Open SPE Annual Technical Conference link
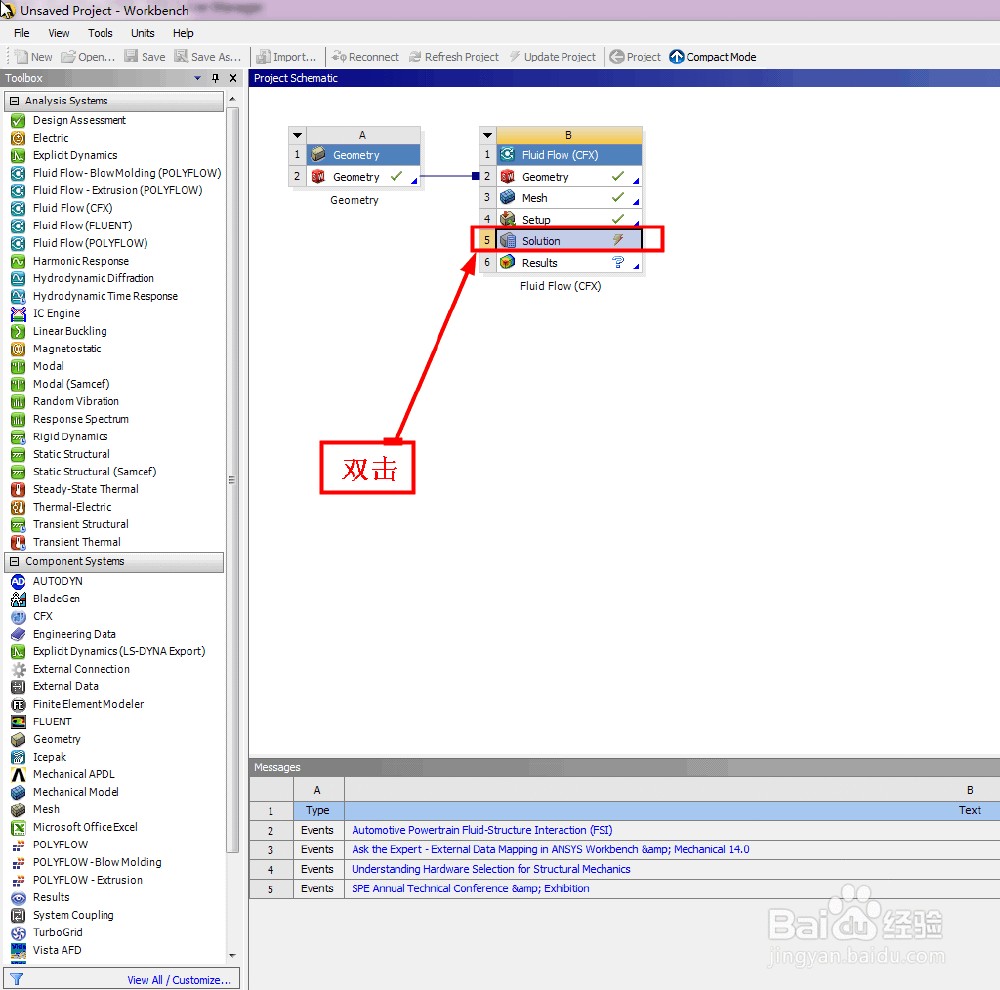 coord(470,888)
